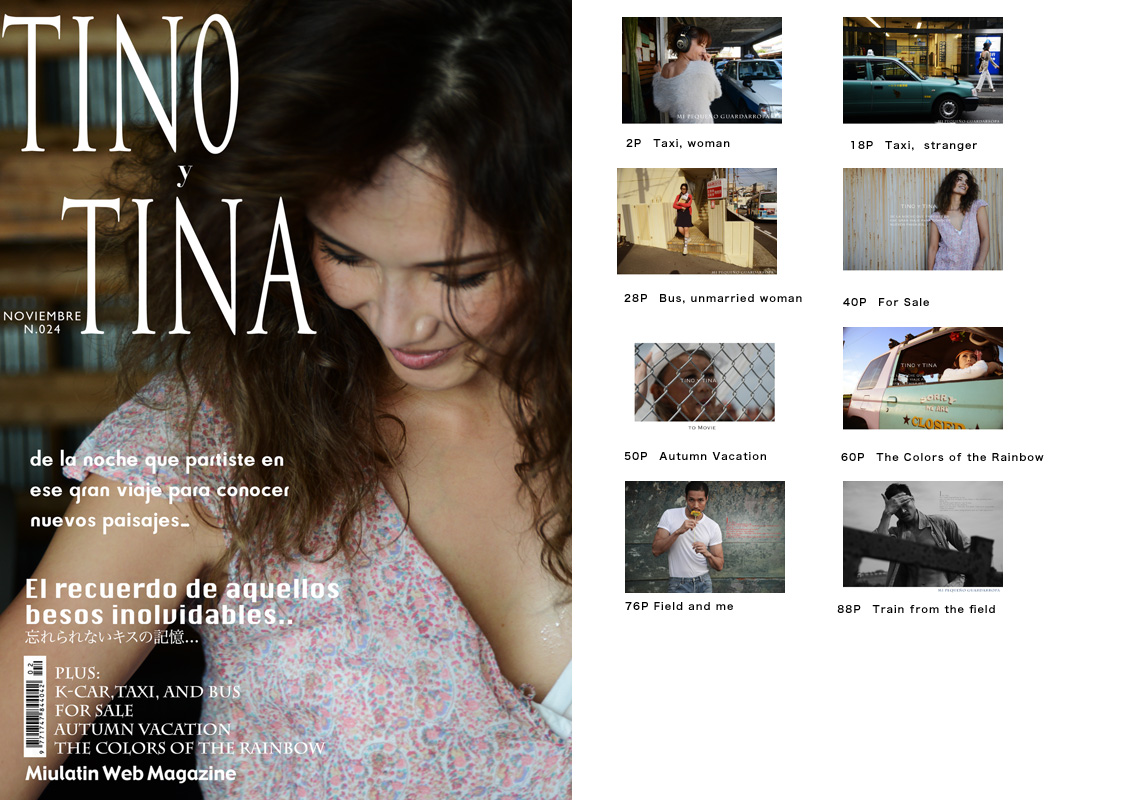
Task: Click the "Miulatin Web Magazine" footer text
Action: click(131, 774)
